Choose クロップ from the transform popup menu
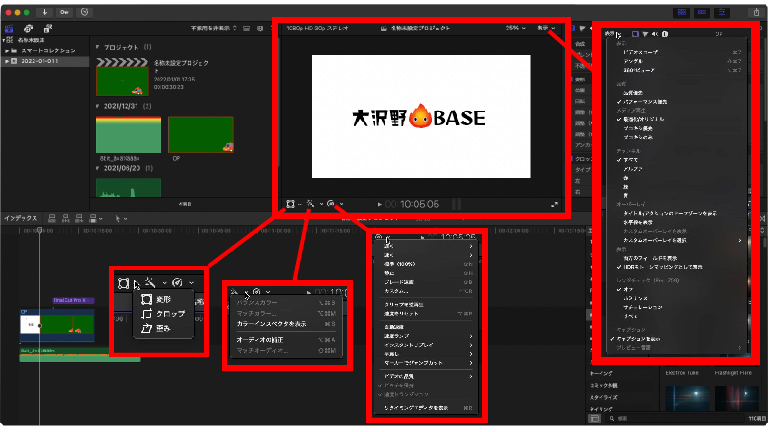Viewport: 768px width, 432px height. click(x=164, y=313)
